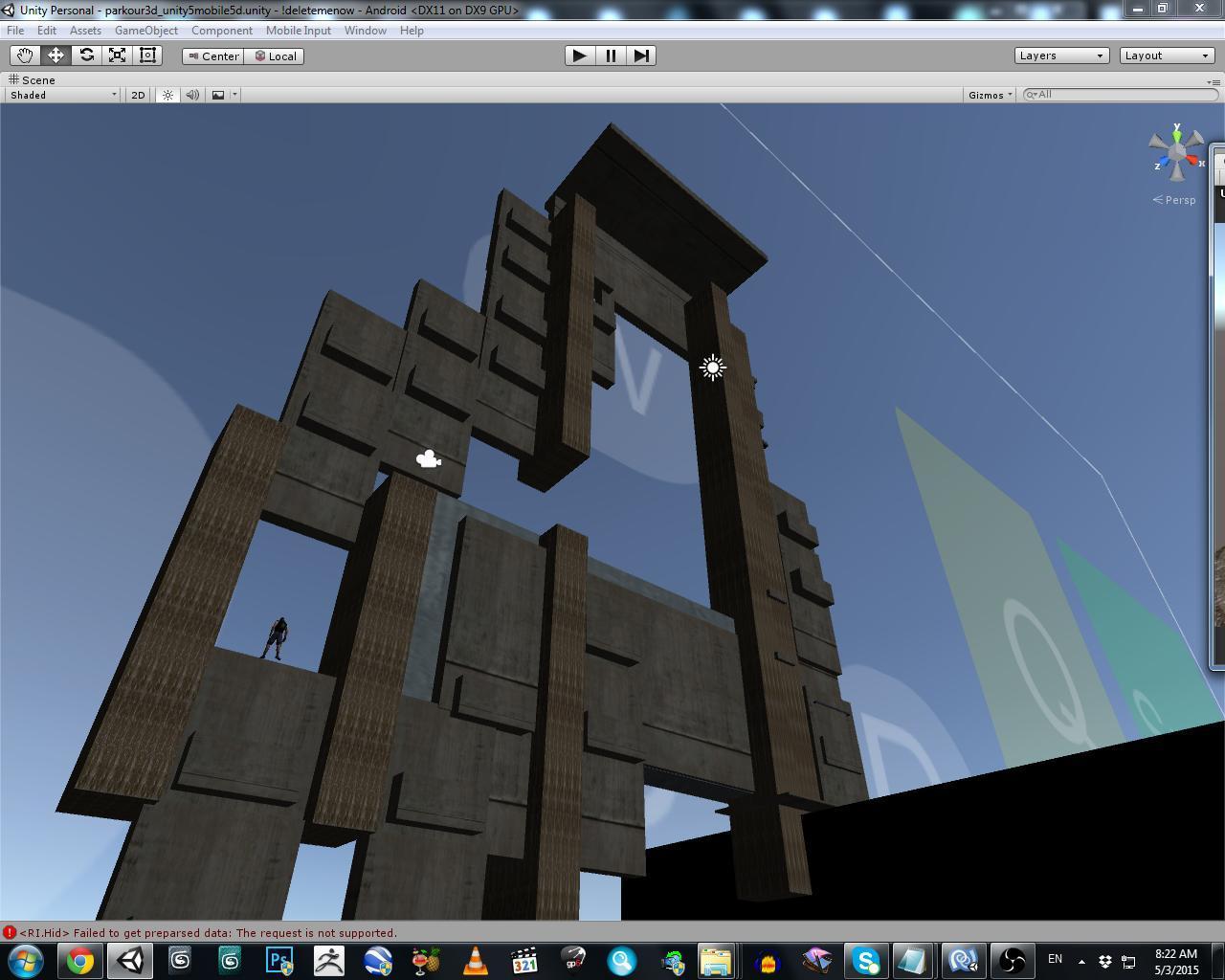Toggle scene lighting

167,95
